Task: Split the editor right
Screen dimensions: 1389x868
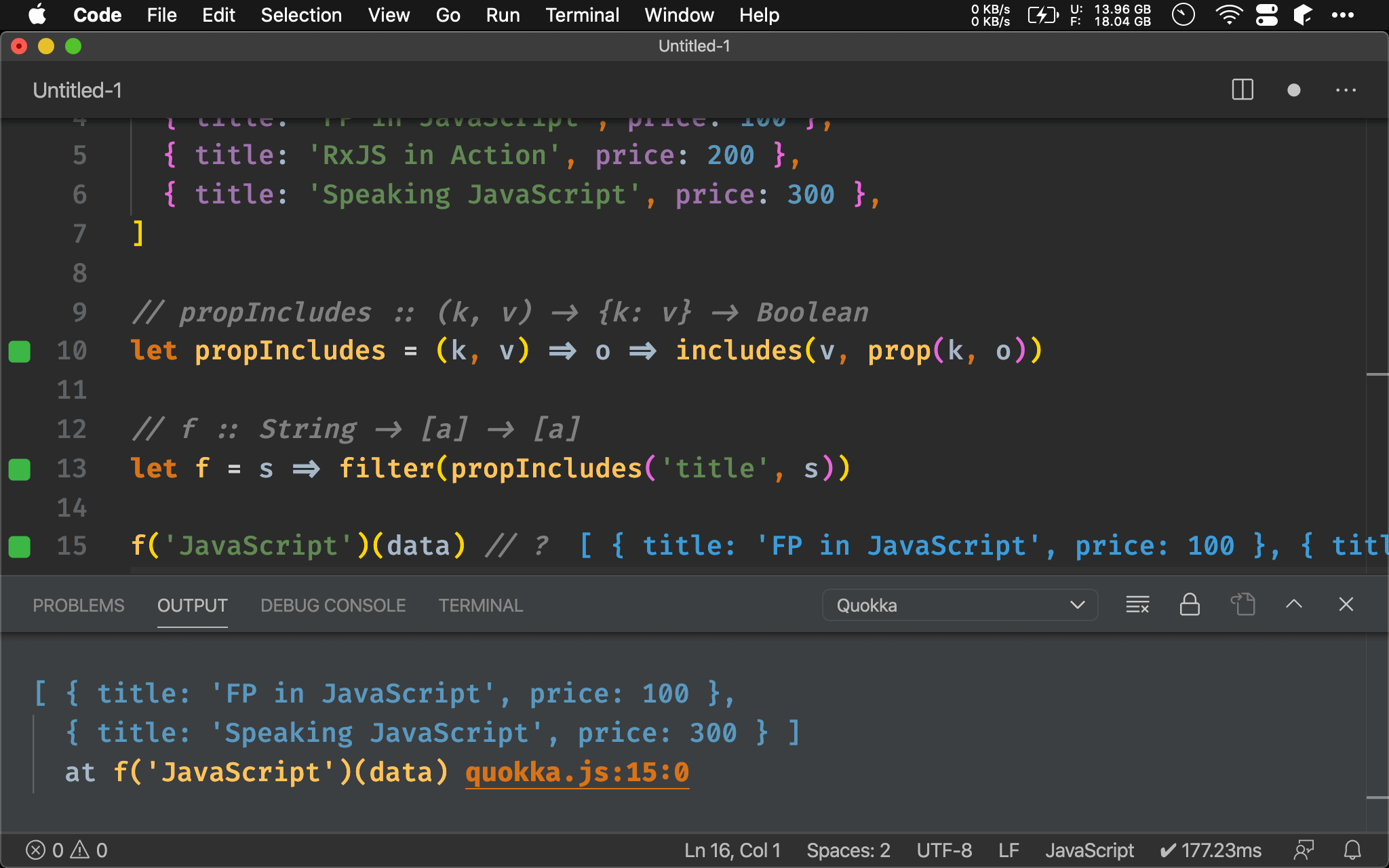Action: 1243,90
